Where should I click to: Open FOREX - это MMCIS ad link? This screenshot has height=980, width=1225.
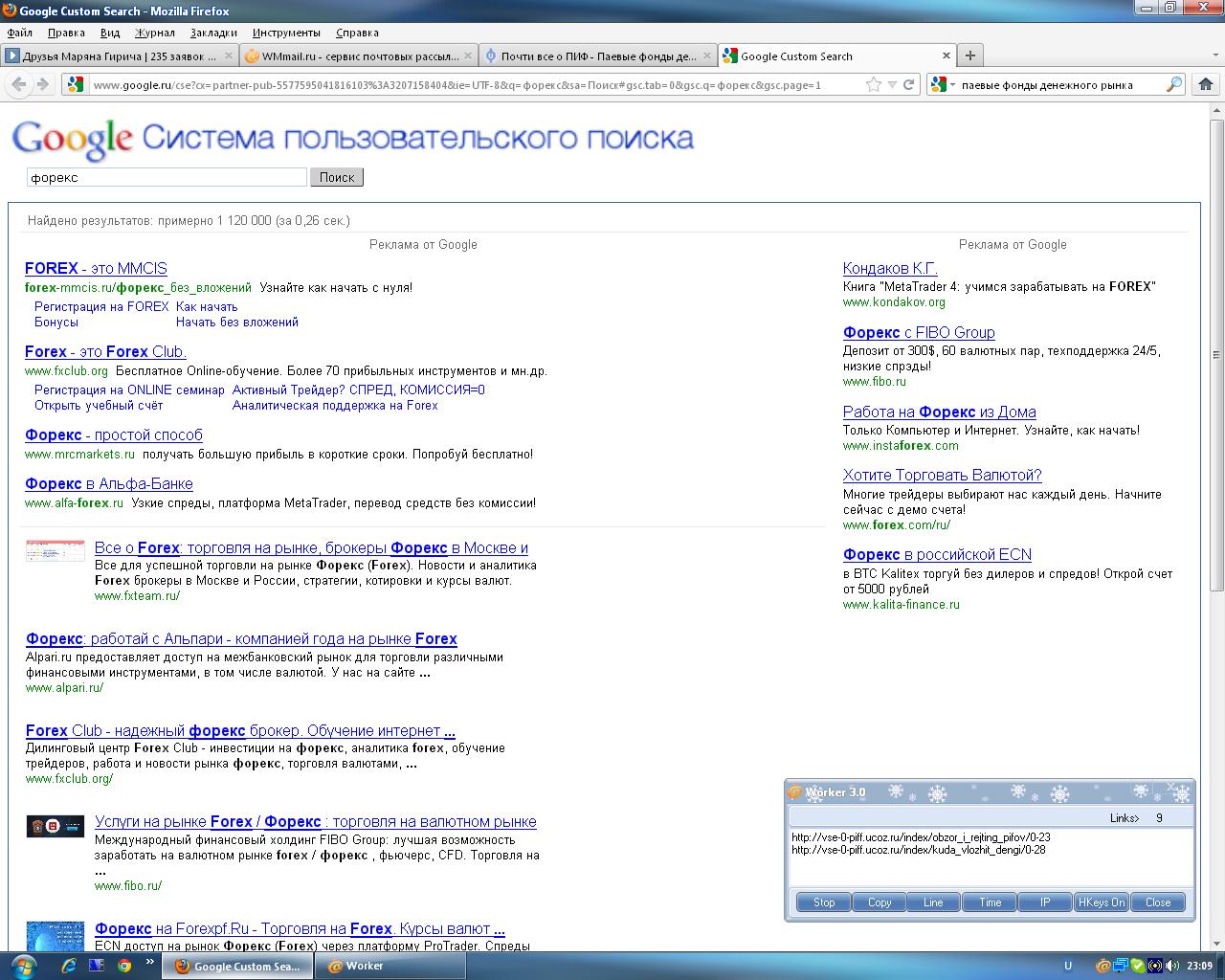coord(96,268)
